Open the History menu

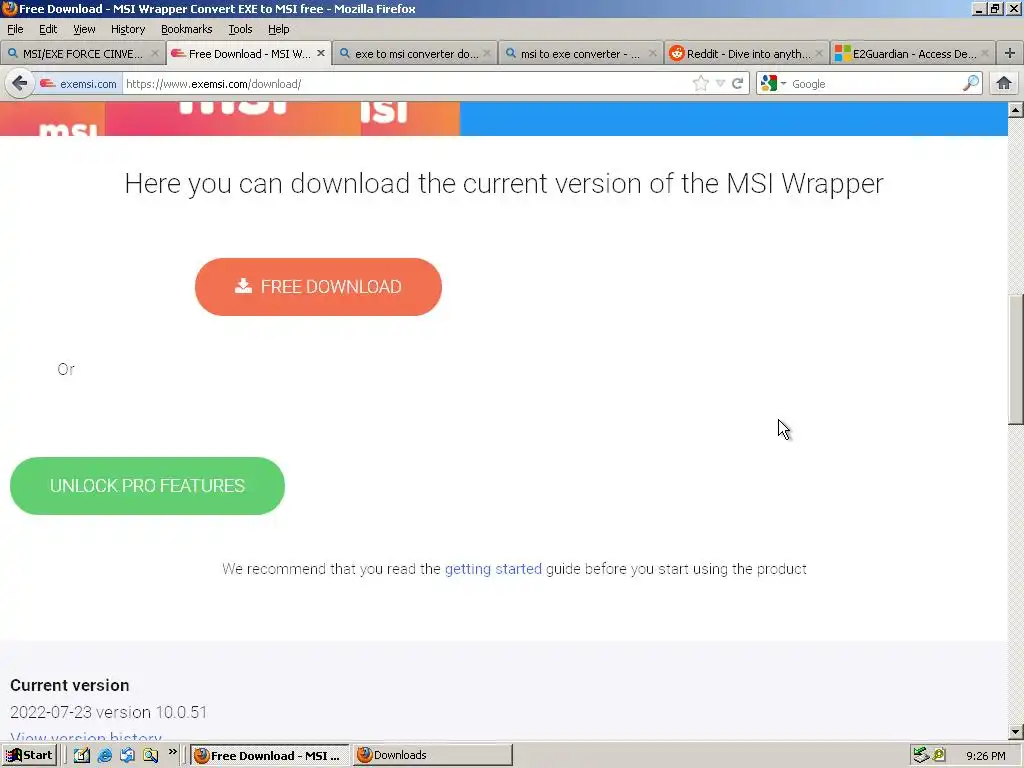128,29
